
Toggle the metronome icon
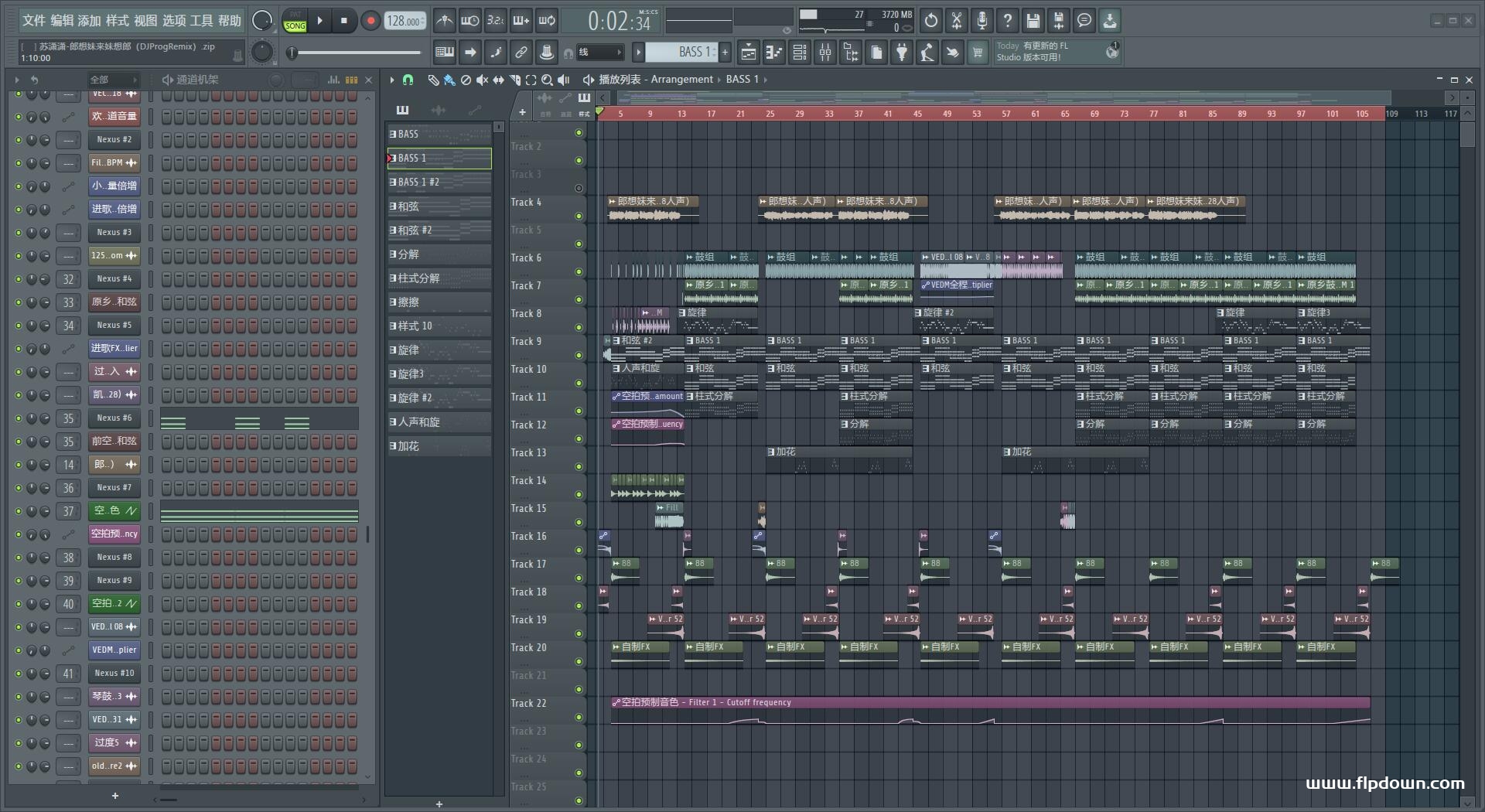(444, 21)
